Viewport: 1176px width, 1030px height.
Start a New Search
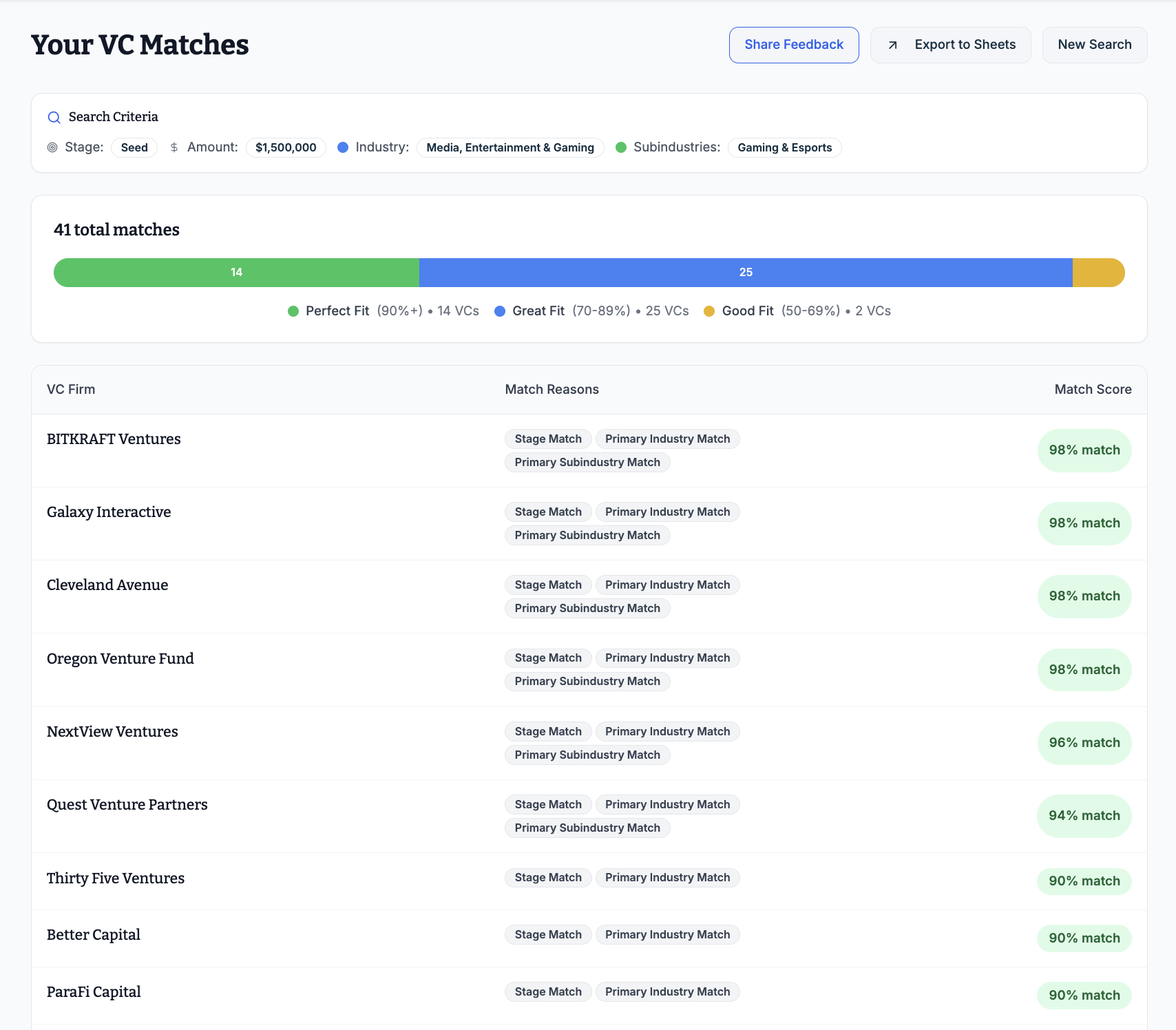[1094, 45]
